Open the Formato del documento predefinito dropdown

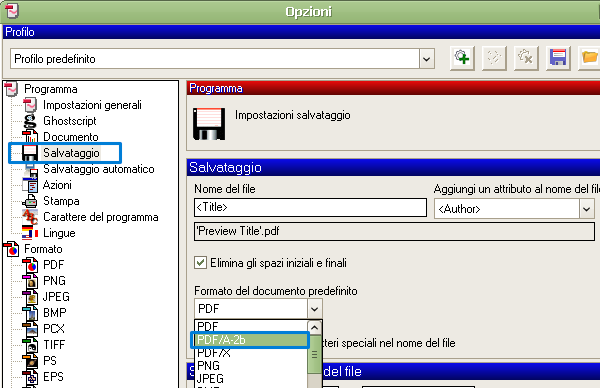[x=315, y=308]
